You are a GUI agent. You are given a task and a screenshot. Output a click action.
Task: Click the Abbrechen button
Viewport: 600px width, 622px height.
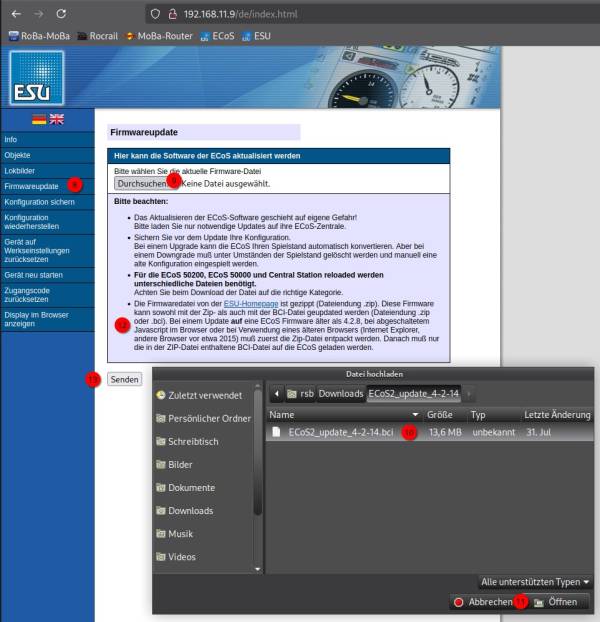(x=485, y=602)
